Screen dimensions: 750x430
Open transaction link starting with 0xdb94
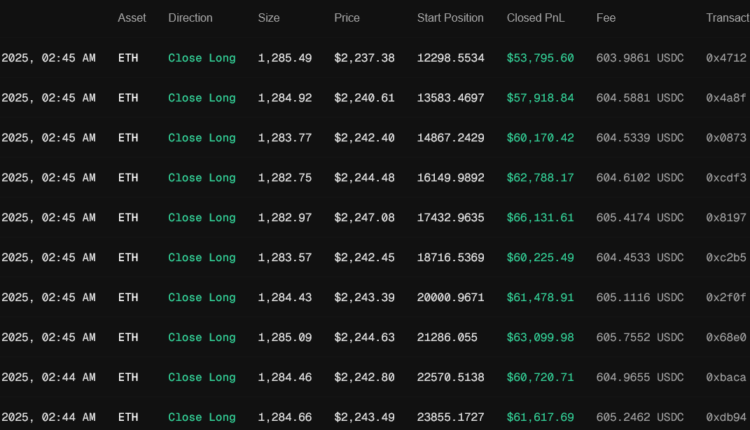point(726,418)
